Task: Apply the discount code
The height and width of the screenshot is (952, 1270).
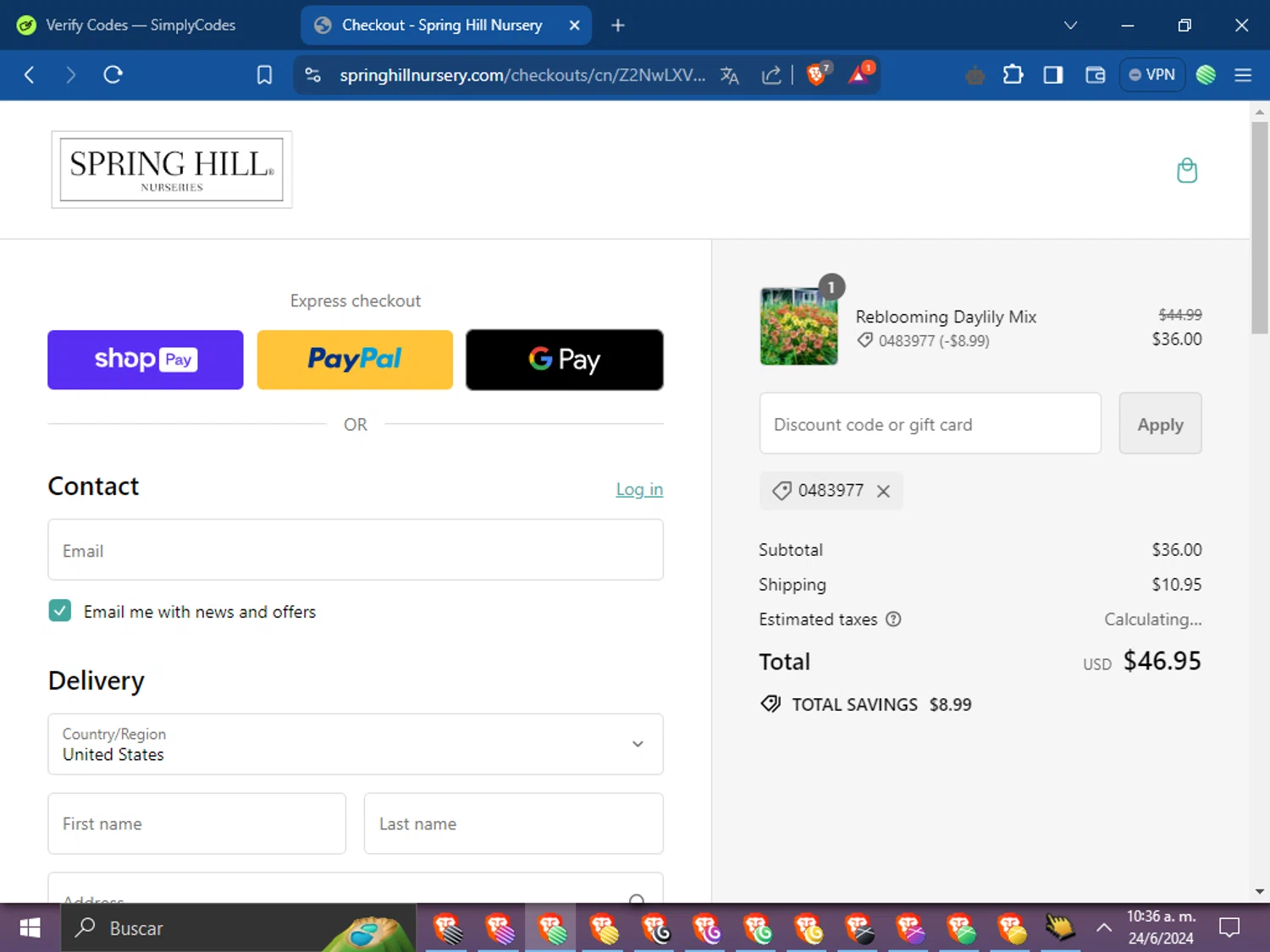Action: pos(1160,424)
